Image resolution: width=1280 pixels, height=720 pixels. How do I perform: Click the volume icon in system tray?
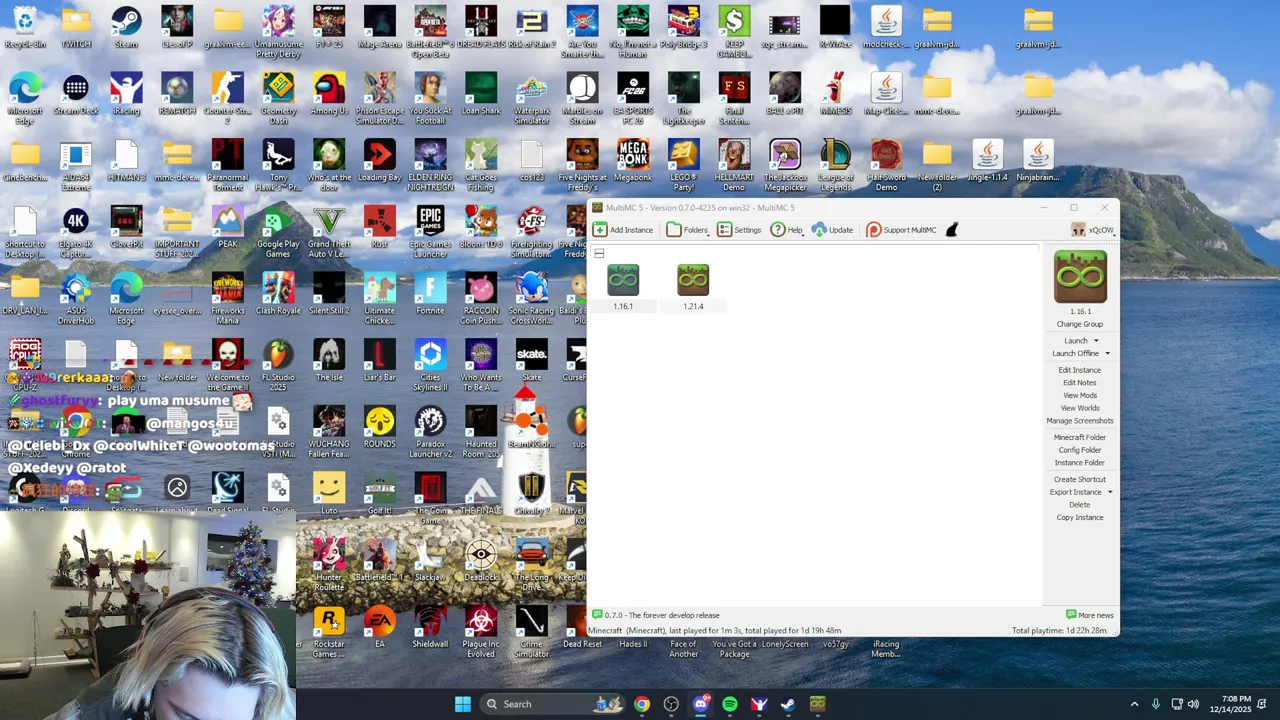pyautogui.click(x=1193, y=704)
